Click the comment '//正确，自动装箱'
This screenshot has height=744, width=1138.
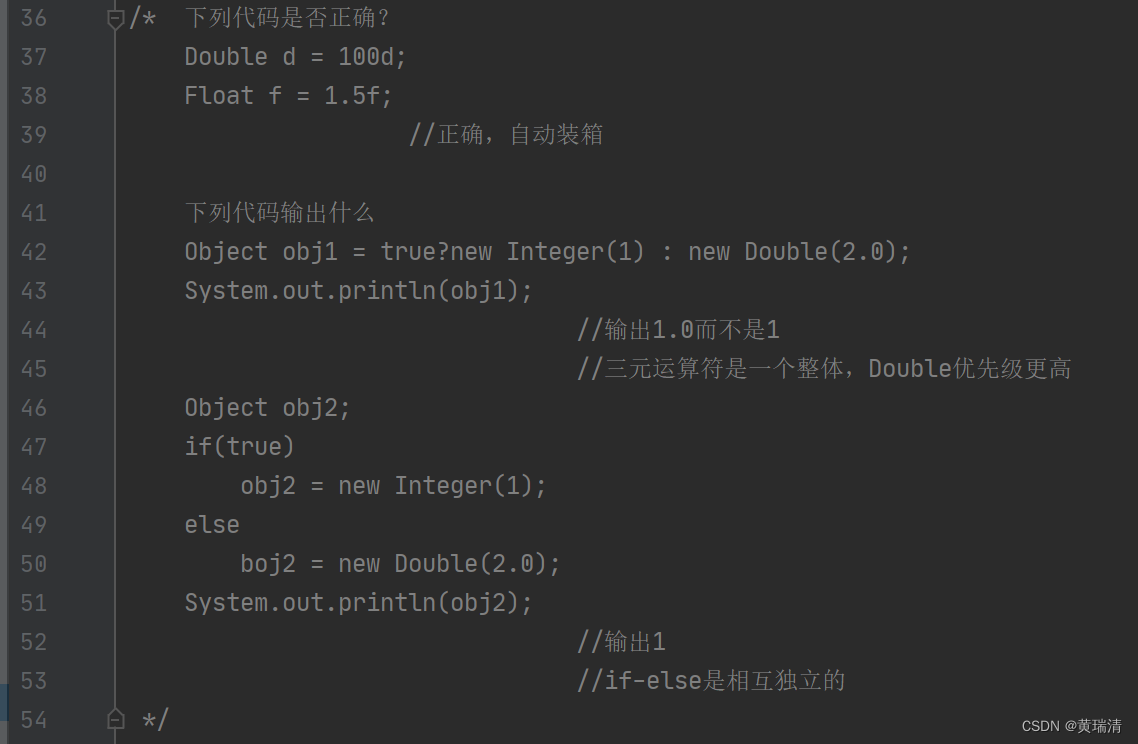tap(506, 134)
